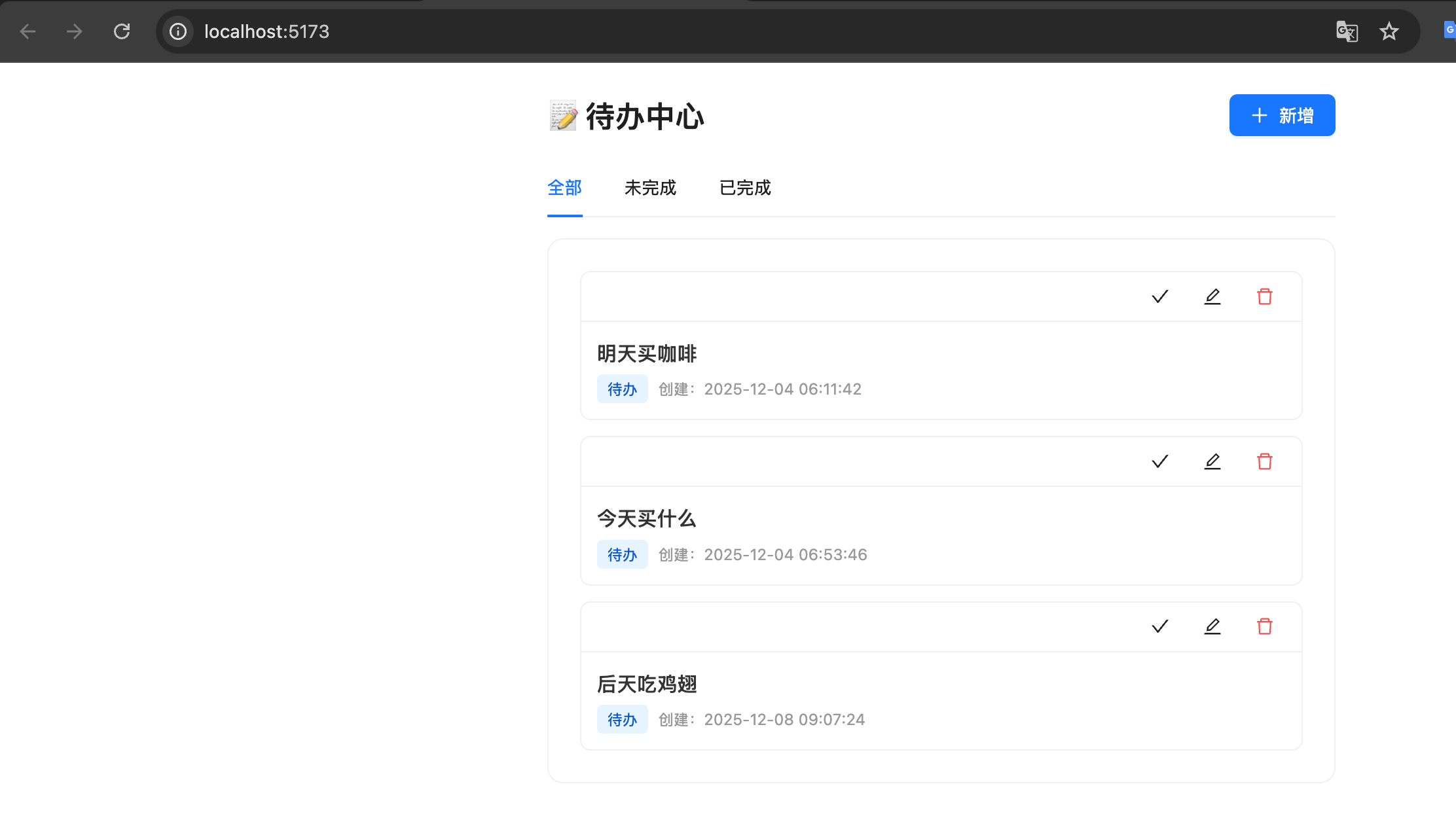
Task: Mark '明天买咖啡' as complete with checkmark
Action: (1159, 296)
